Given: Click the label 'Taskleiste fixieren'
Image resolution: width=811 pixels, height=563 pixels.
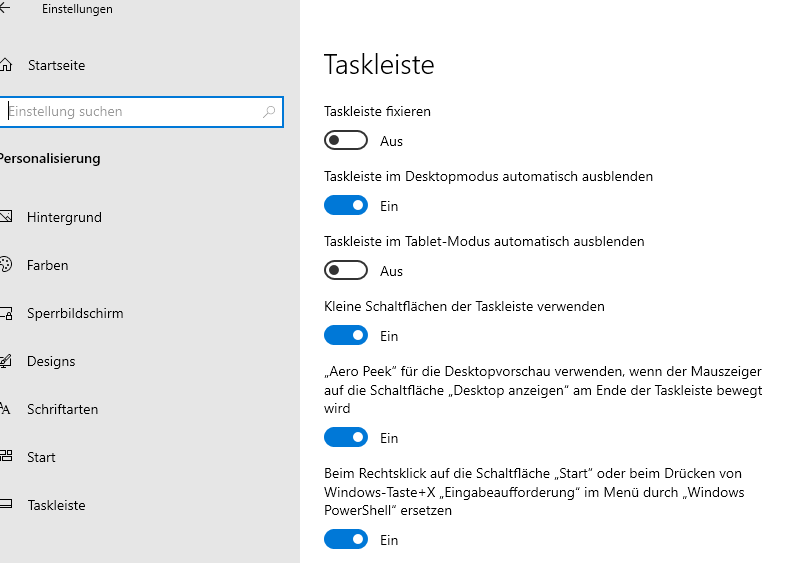Looking at the screenshot, I should click(377, 112).
